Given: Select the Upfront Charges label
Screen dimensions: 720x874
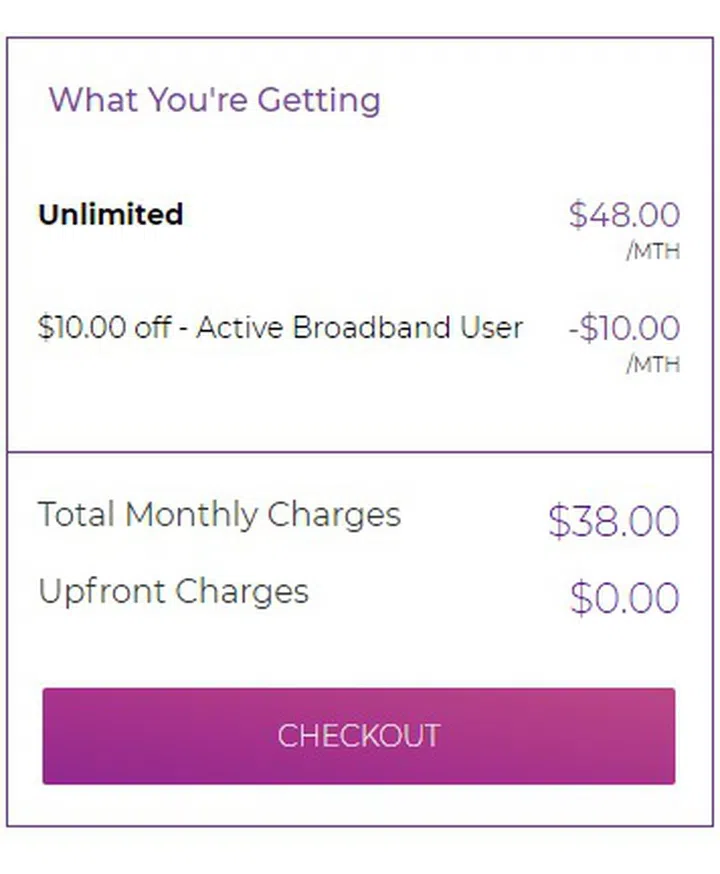Looking at the screenshot, I should coord(172,591).
